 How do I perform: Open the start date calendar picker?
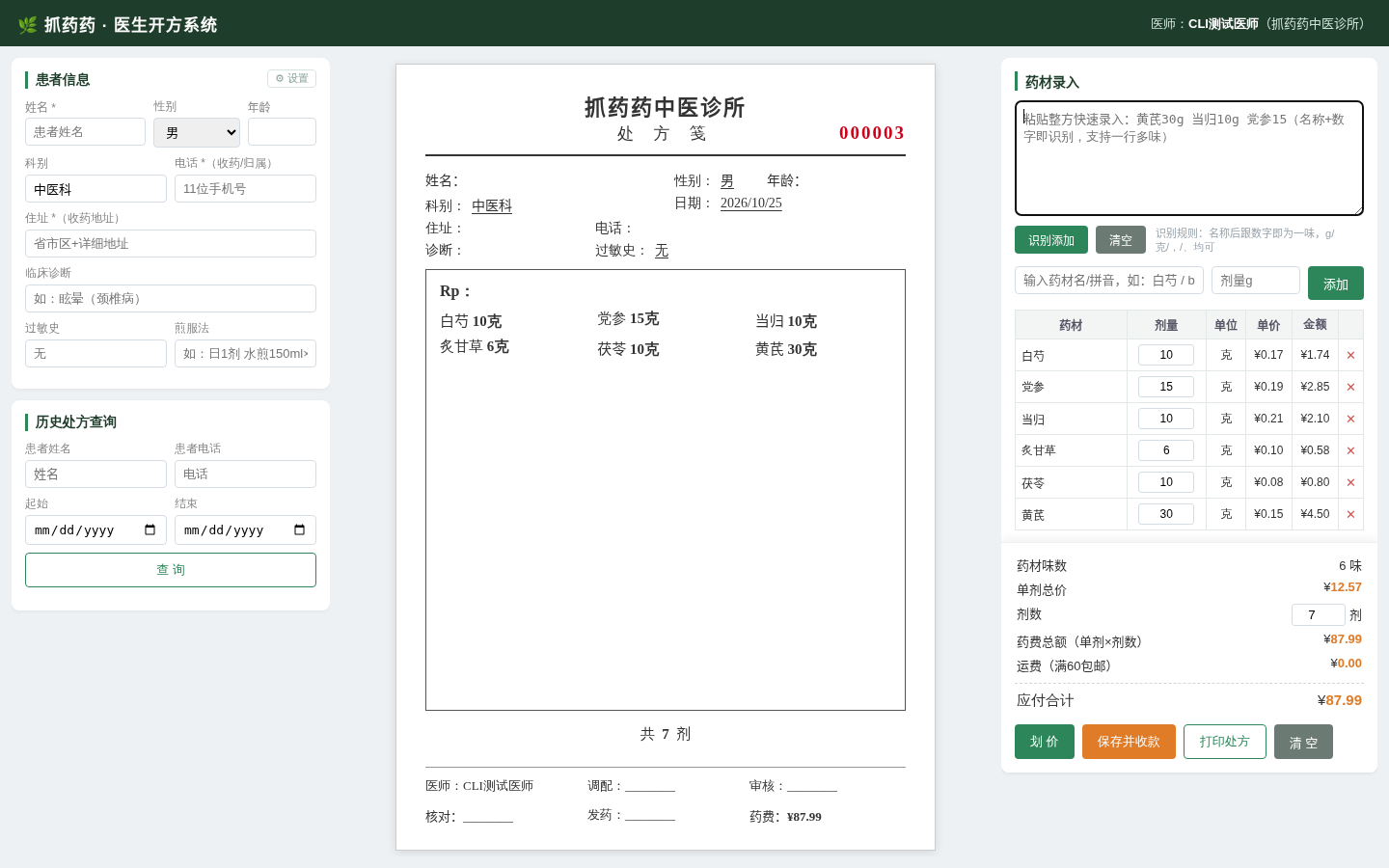150,529
